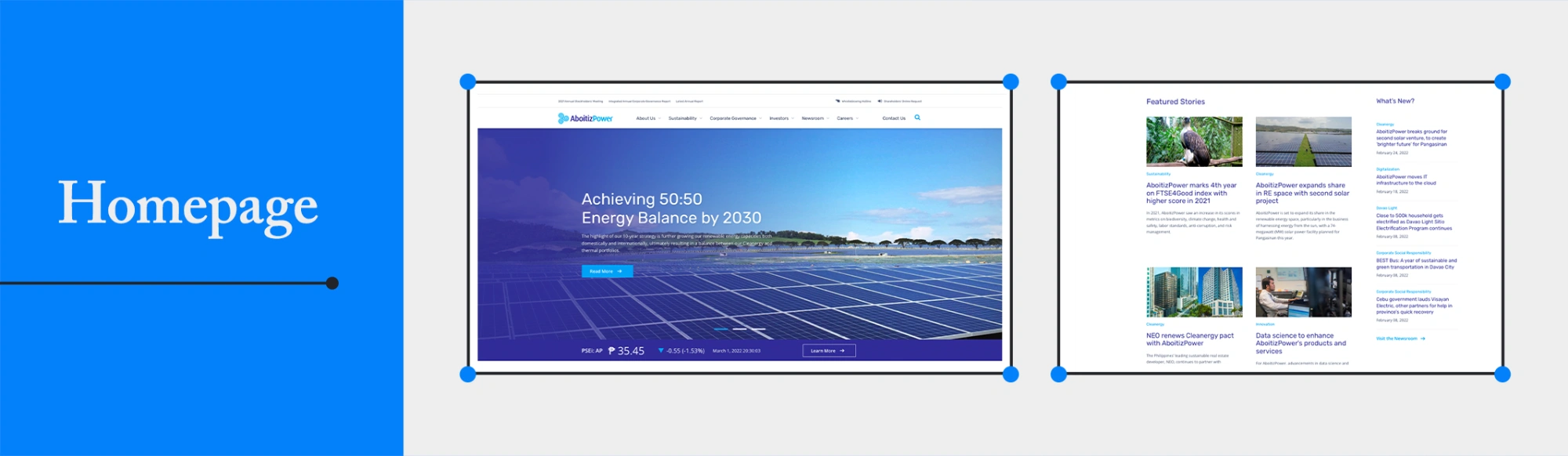Open the control room worker thumbnail
This screenshot has height=456, width=1568.
click(x=1304, y=292)
